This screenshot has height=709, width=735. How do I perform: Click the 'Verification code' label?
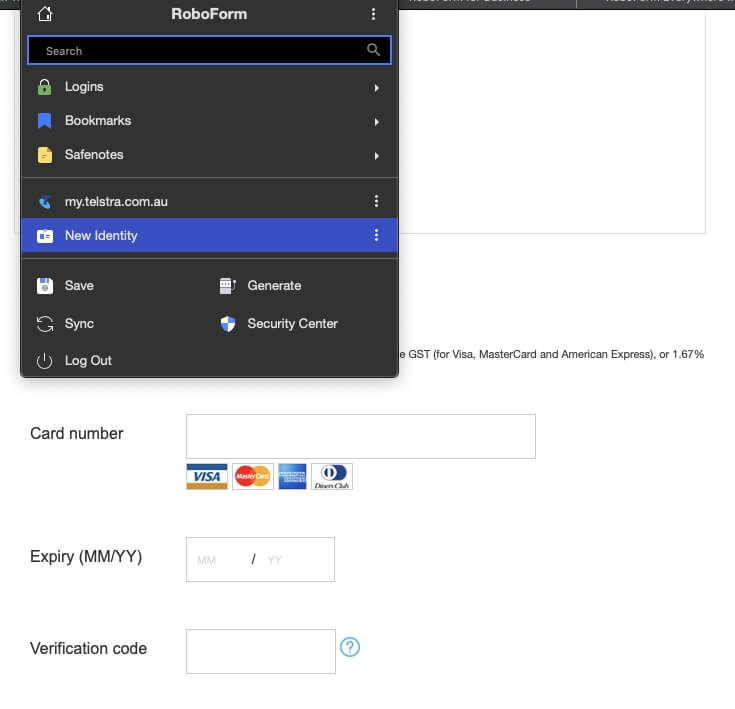pos(89,649)
